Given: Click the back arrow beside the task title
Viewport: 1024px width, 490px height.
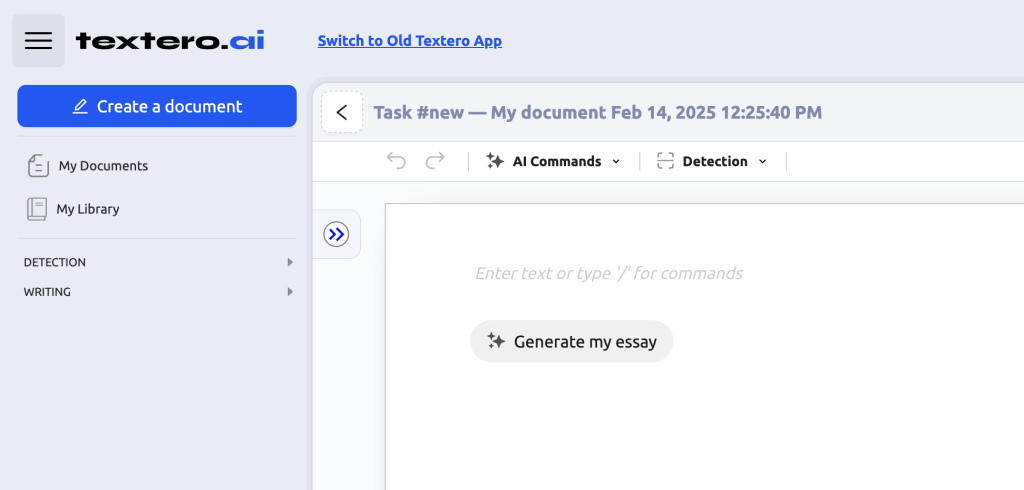Looking at the screenshot, I should tap(342, 112).
